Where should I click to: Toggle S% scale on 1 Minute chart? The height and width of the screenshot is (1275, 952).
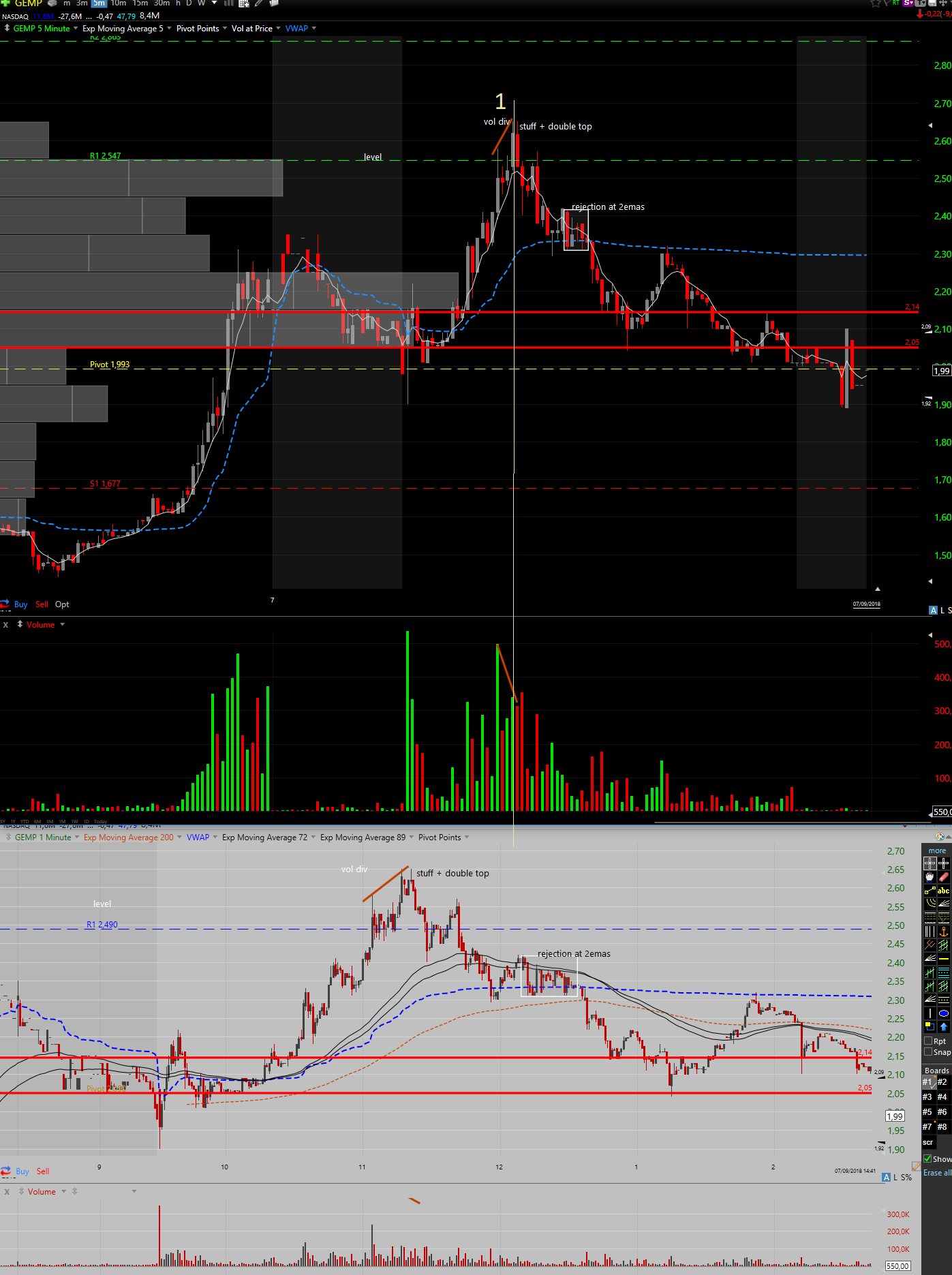point(906,1177)
